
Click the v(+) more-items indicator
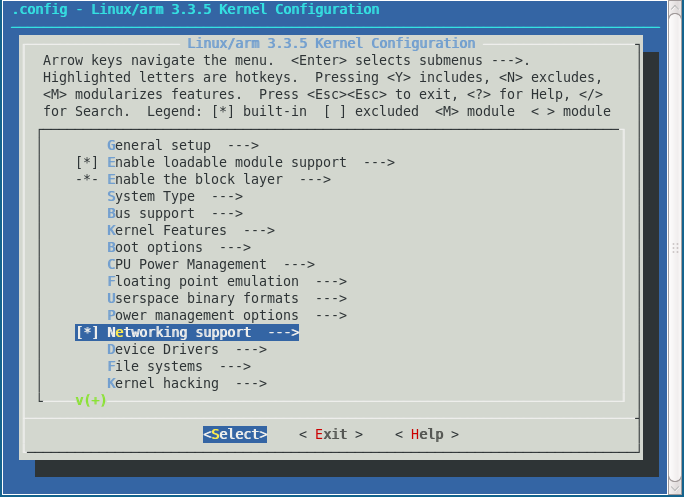click(91, 400)
